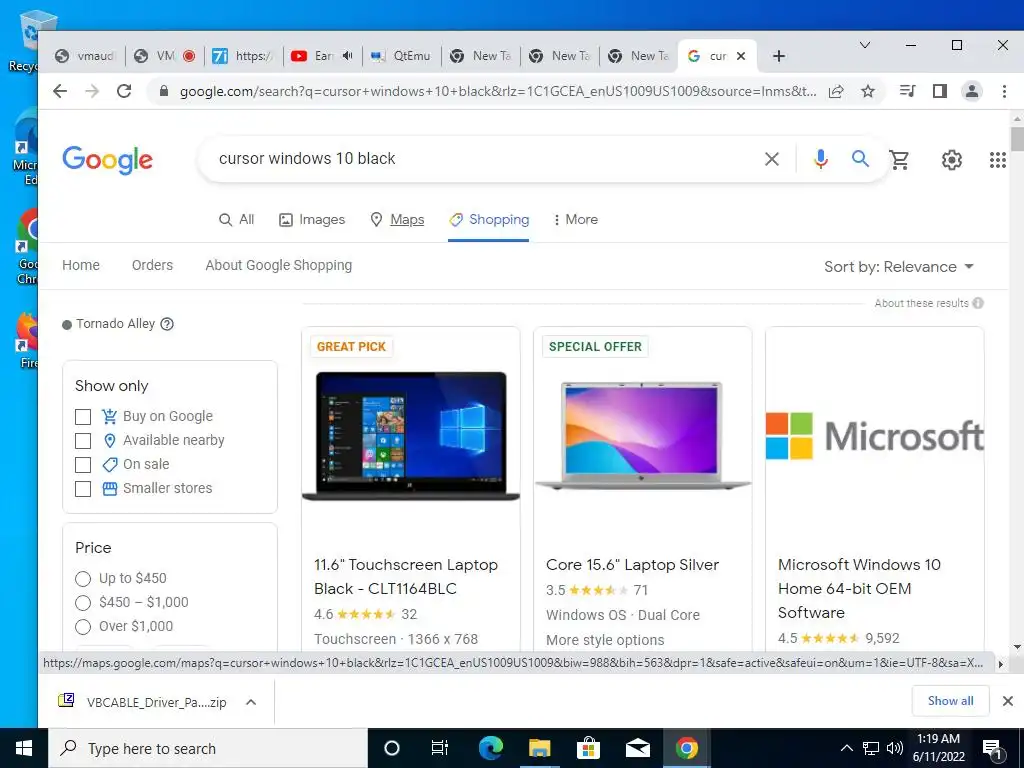Switch to the Images search tab
Image resolution: width=1024 pixels, height=768 pixels.
click(x=312, y=219)
